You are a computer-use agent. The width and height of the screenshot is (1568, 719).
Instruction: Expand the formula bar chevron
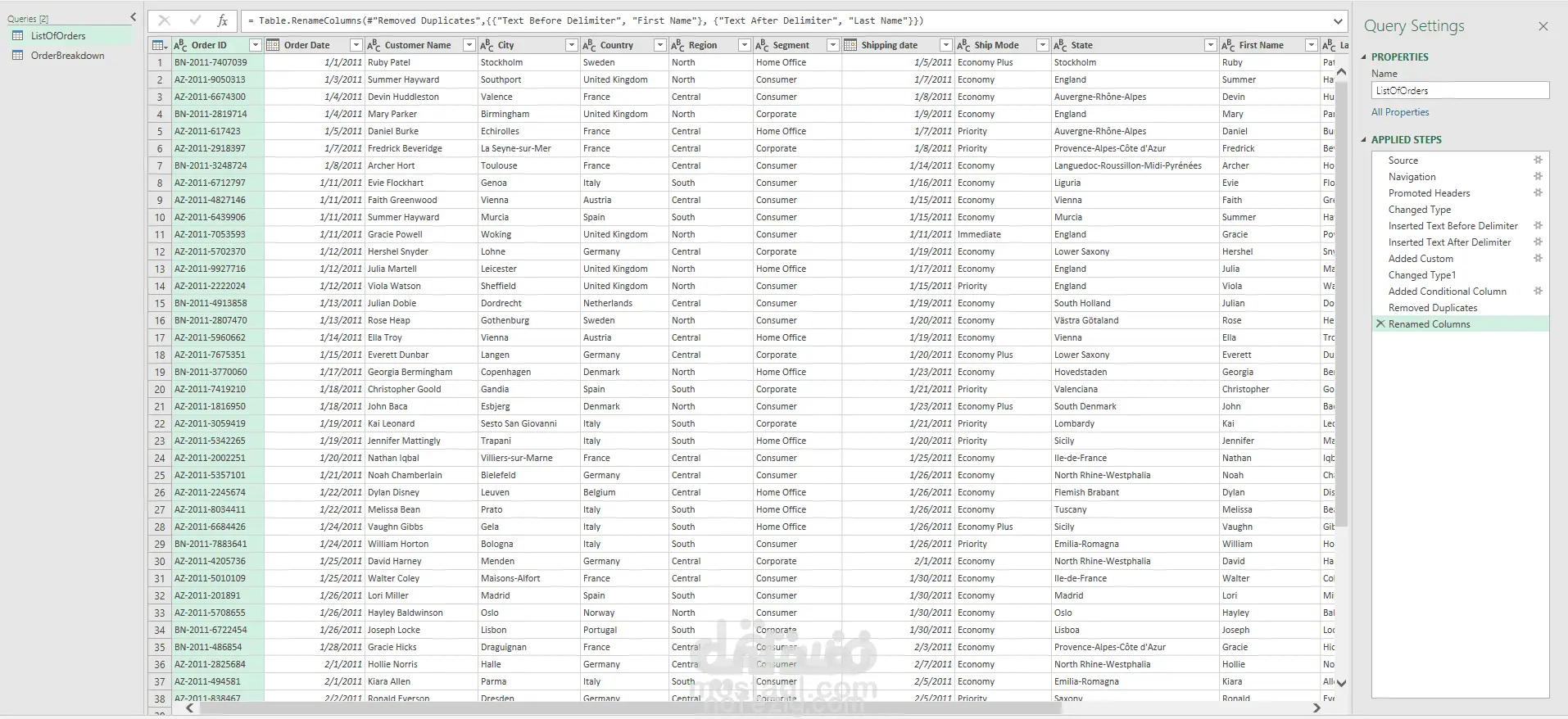tap(1338, 21)
